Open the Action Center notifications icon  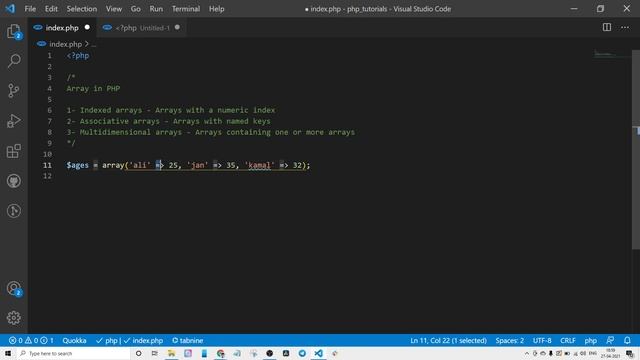[x=630, y=353]
